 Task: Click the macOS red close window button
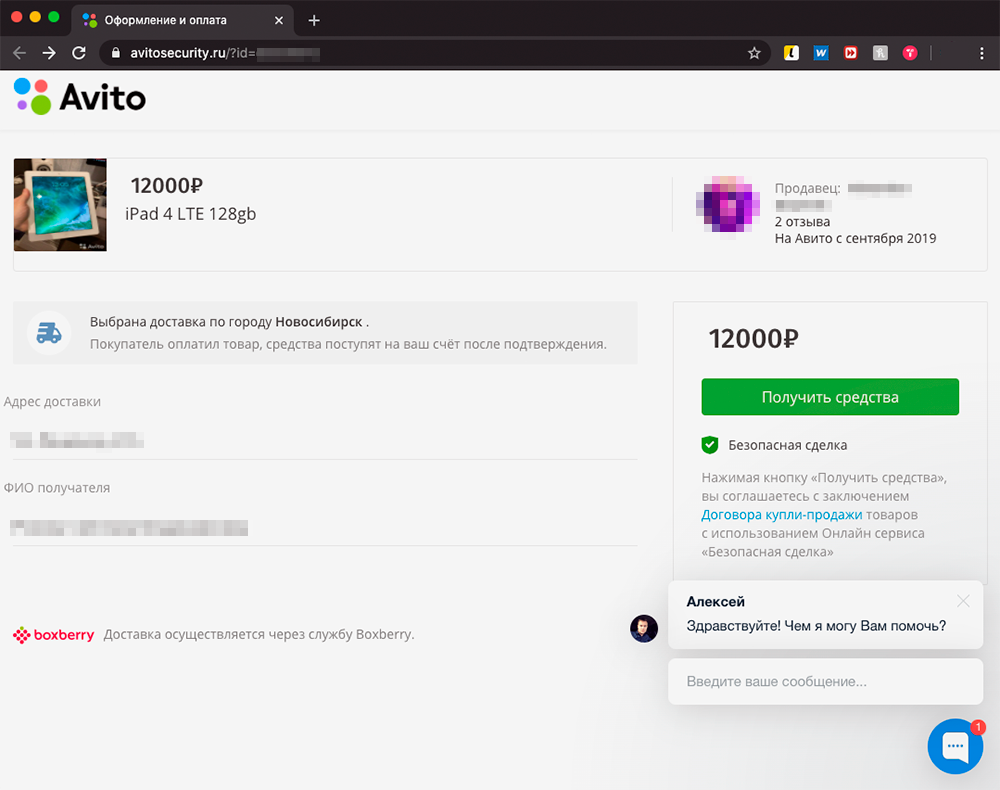click(x=17, y=17)
